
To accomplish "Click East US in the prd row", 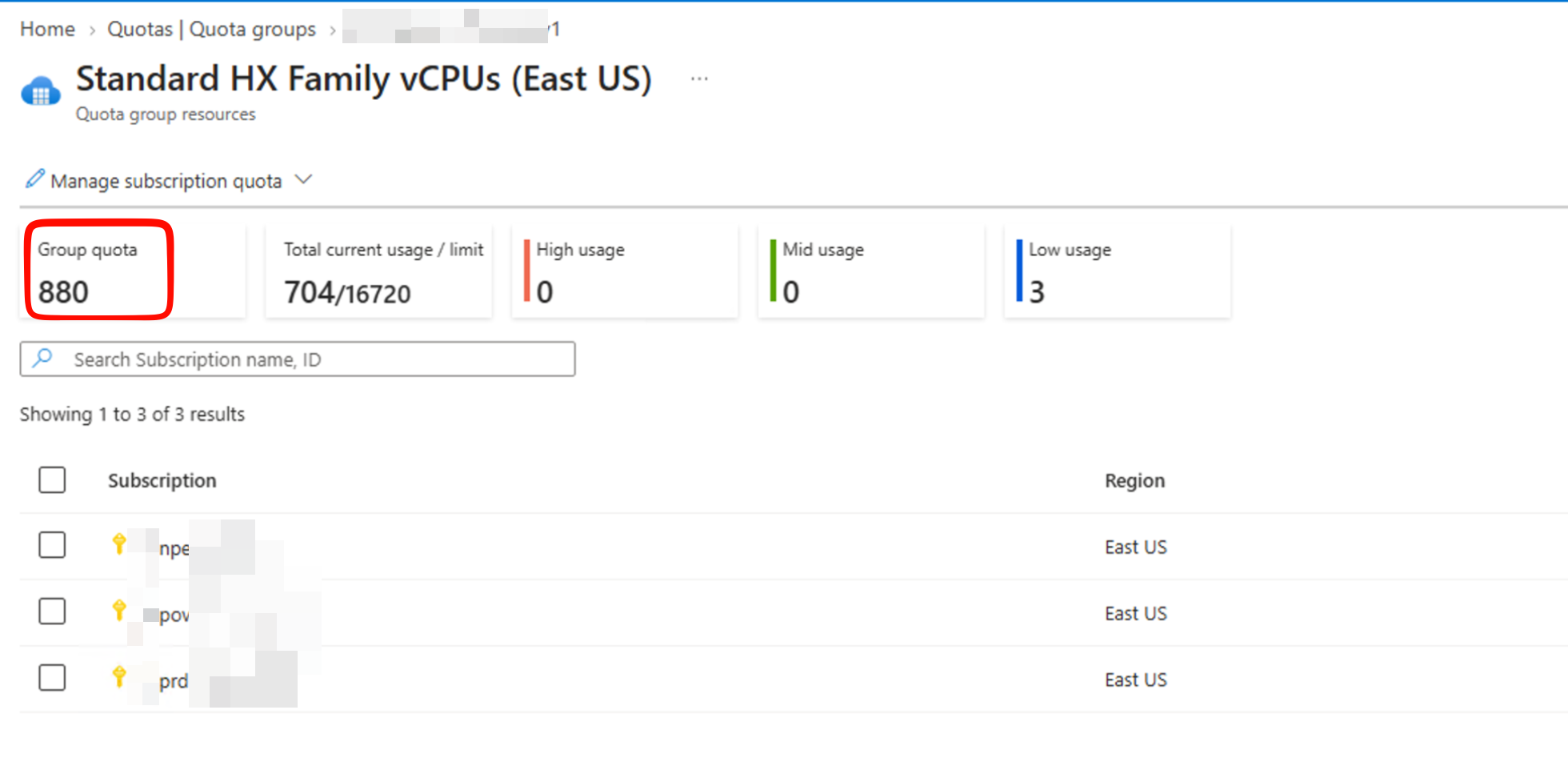I will coord(1136,680).
